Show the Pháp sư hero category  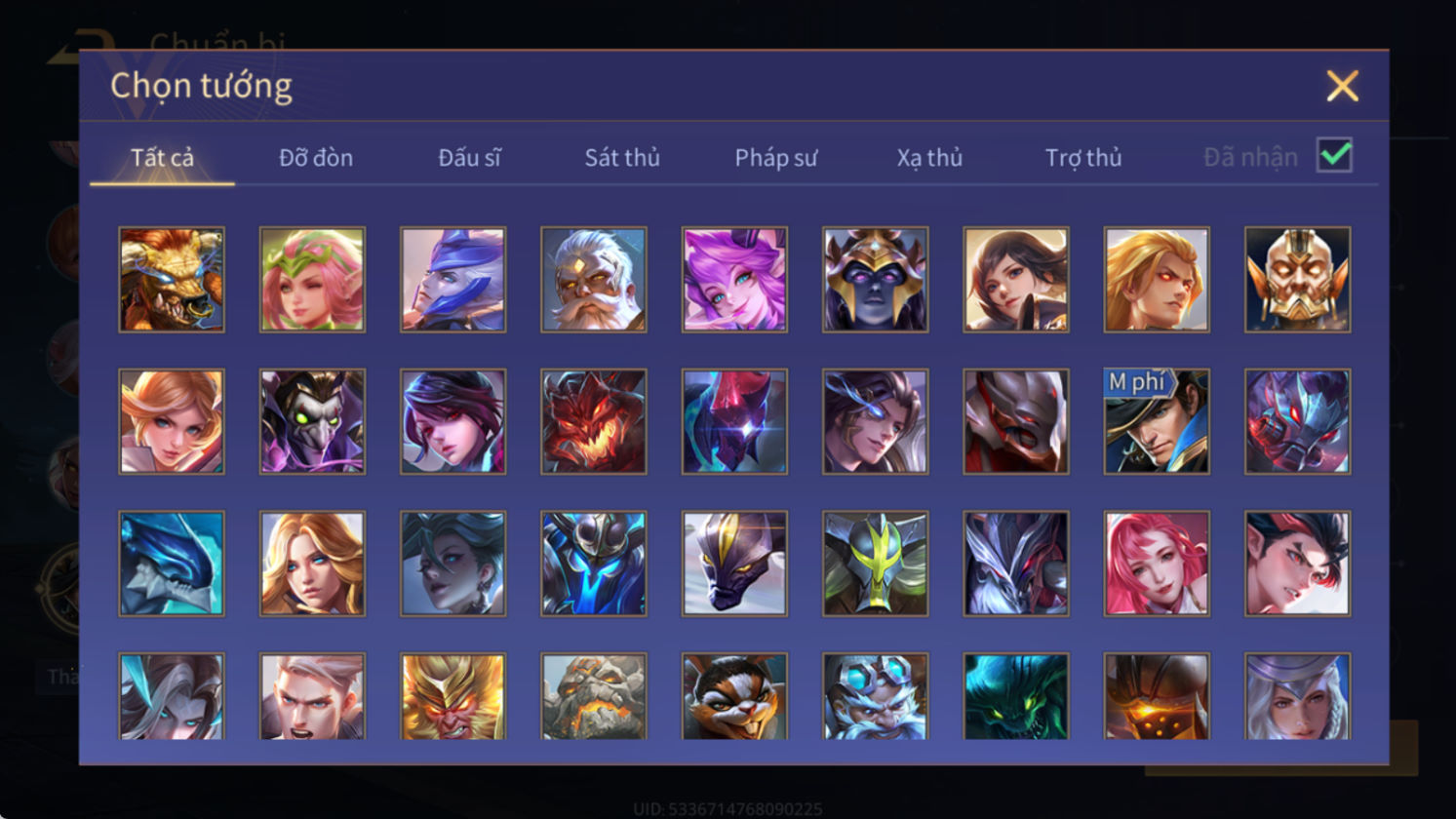776,157
